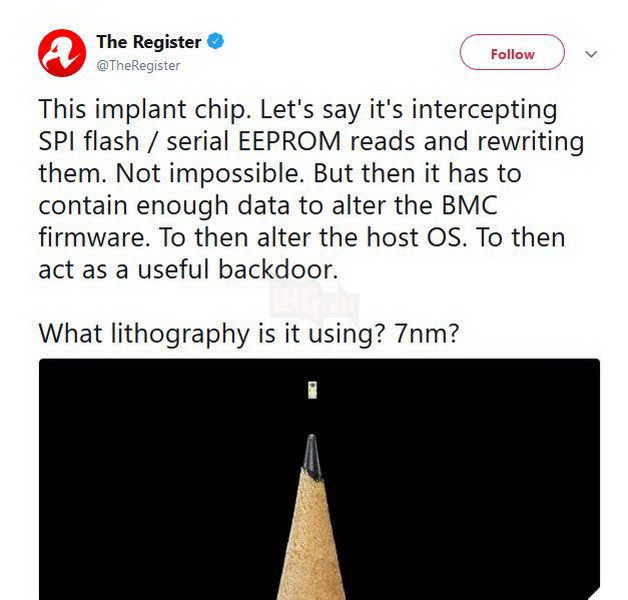Expand the tweet options chevron menu

(x=591, y=54)
